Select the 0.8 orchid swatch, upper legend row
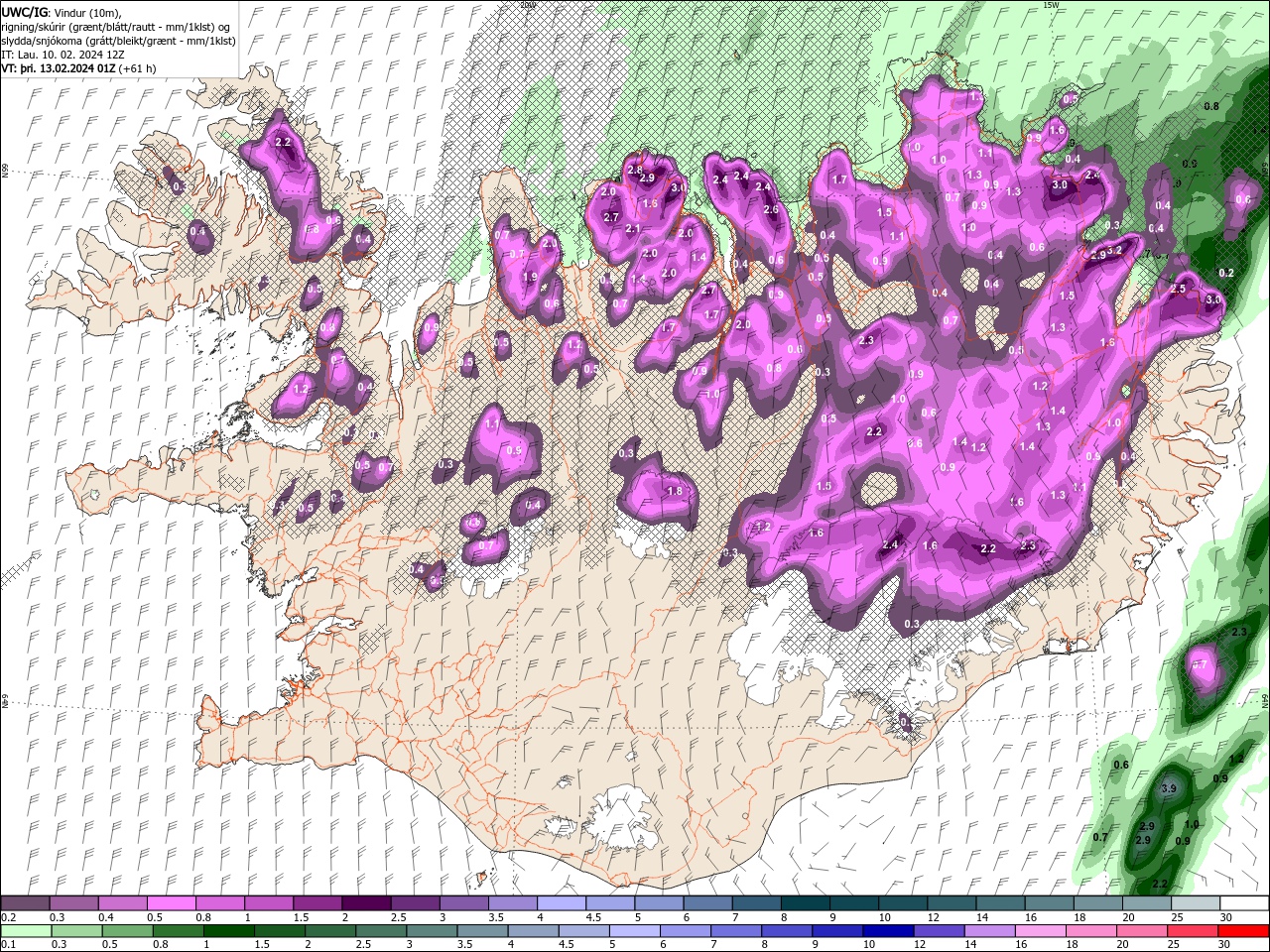Image resolution: width=1270 pixels, height=952 pixels. pos(220,903)
